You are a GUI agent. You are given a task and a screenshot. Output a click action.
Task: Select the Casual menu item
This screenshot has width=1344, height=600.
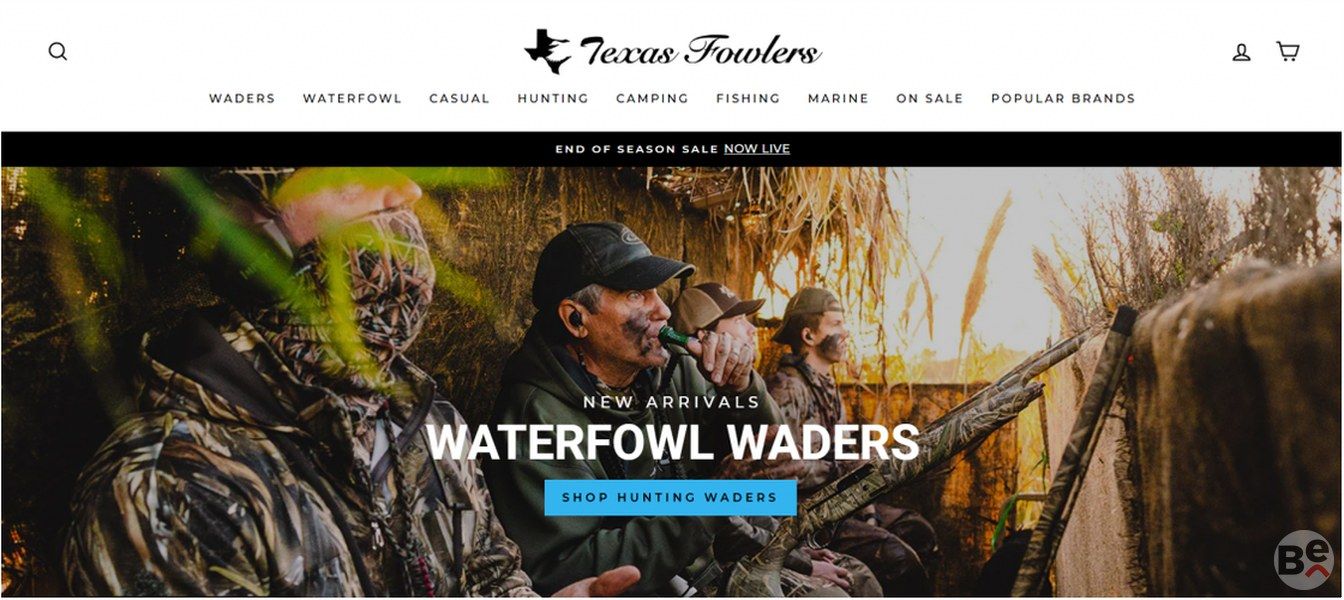tap(459, 98)
